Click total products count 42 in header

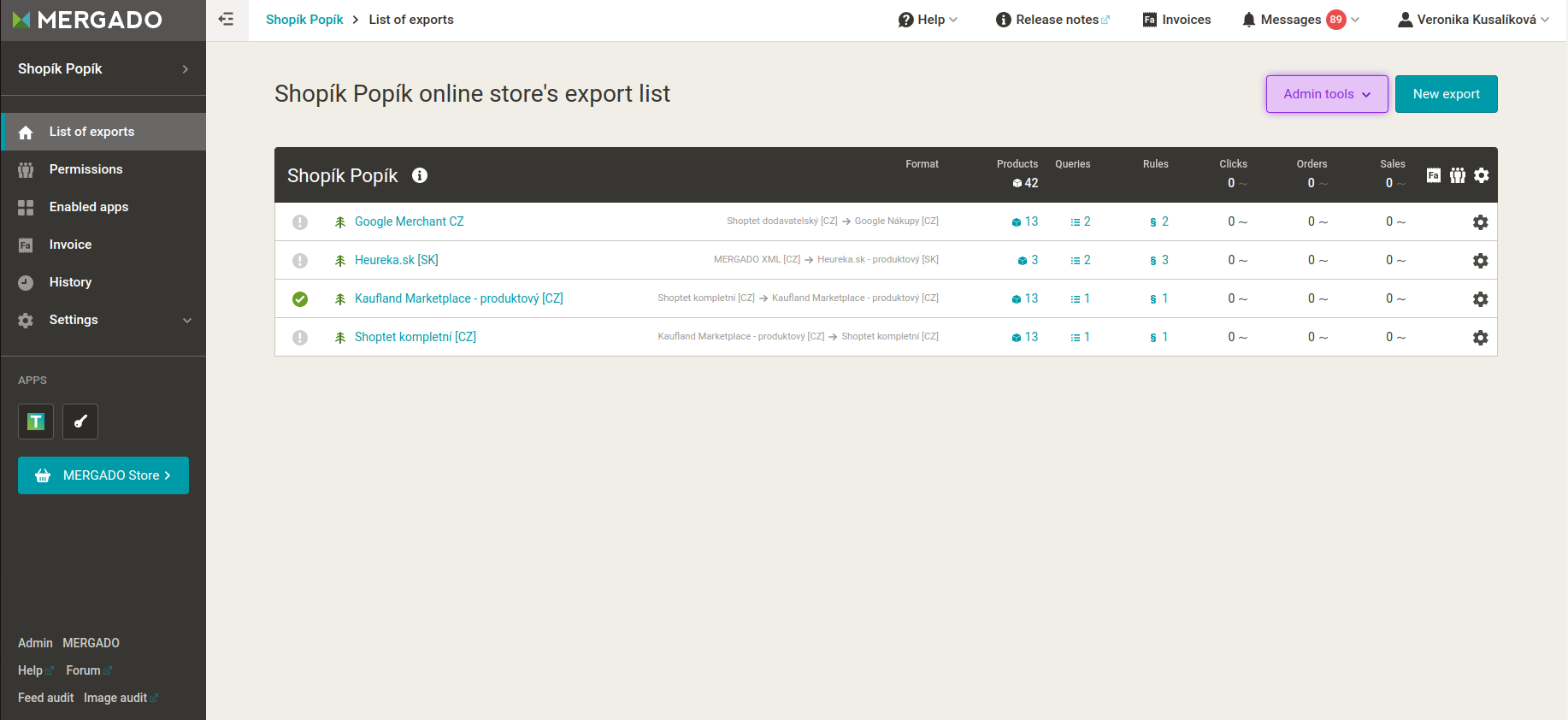click(x=1025, y=183)
